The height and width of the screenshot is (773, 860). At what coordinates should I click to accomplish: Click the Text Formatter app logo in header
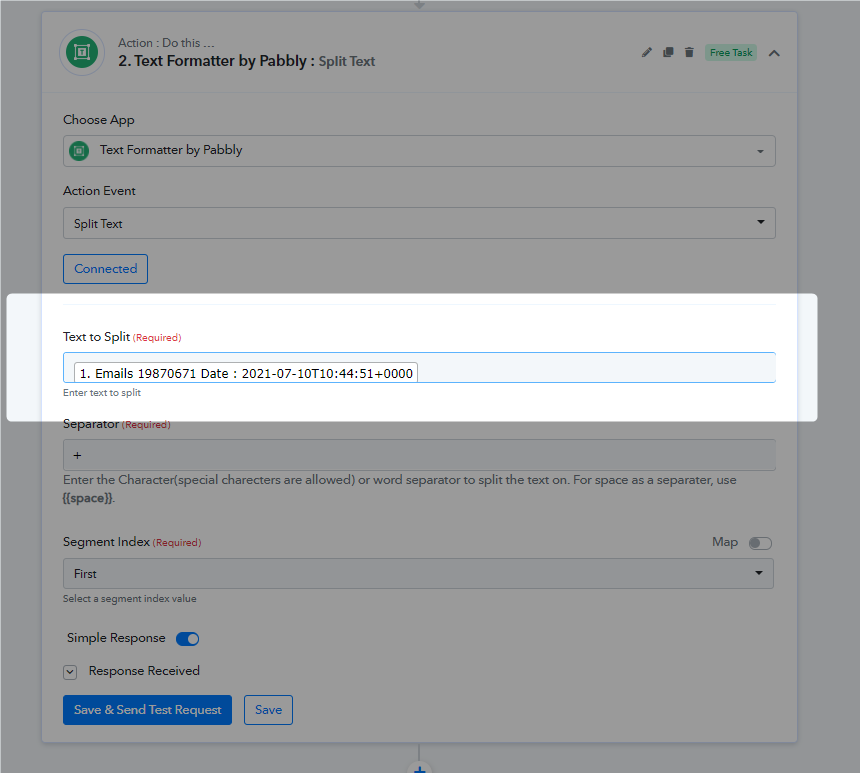pos(82,52)
